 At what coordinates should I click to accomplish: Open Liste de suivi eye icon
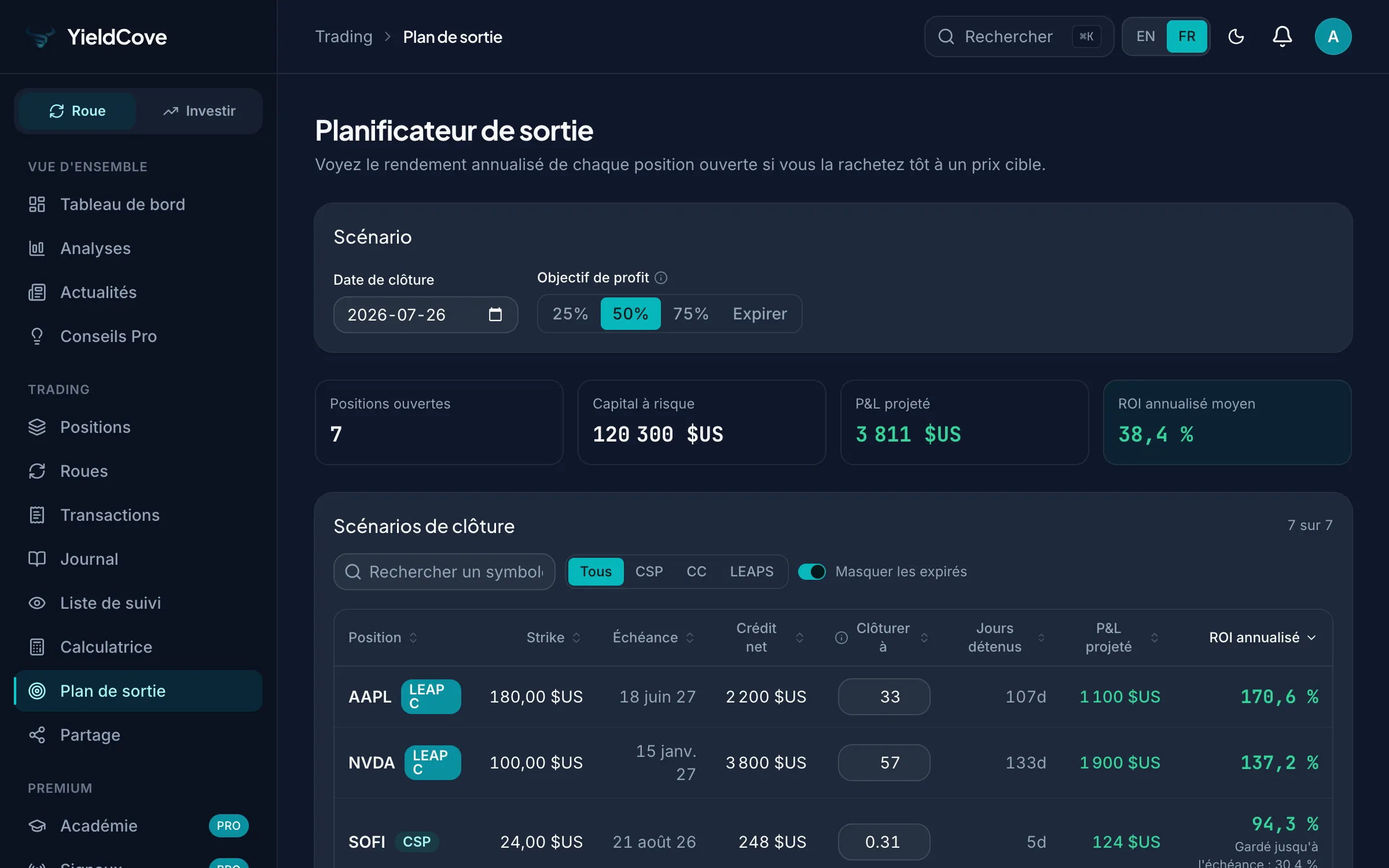coord(37,603)
